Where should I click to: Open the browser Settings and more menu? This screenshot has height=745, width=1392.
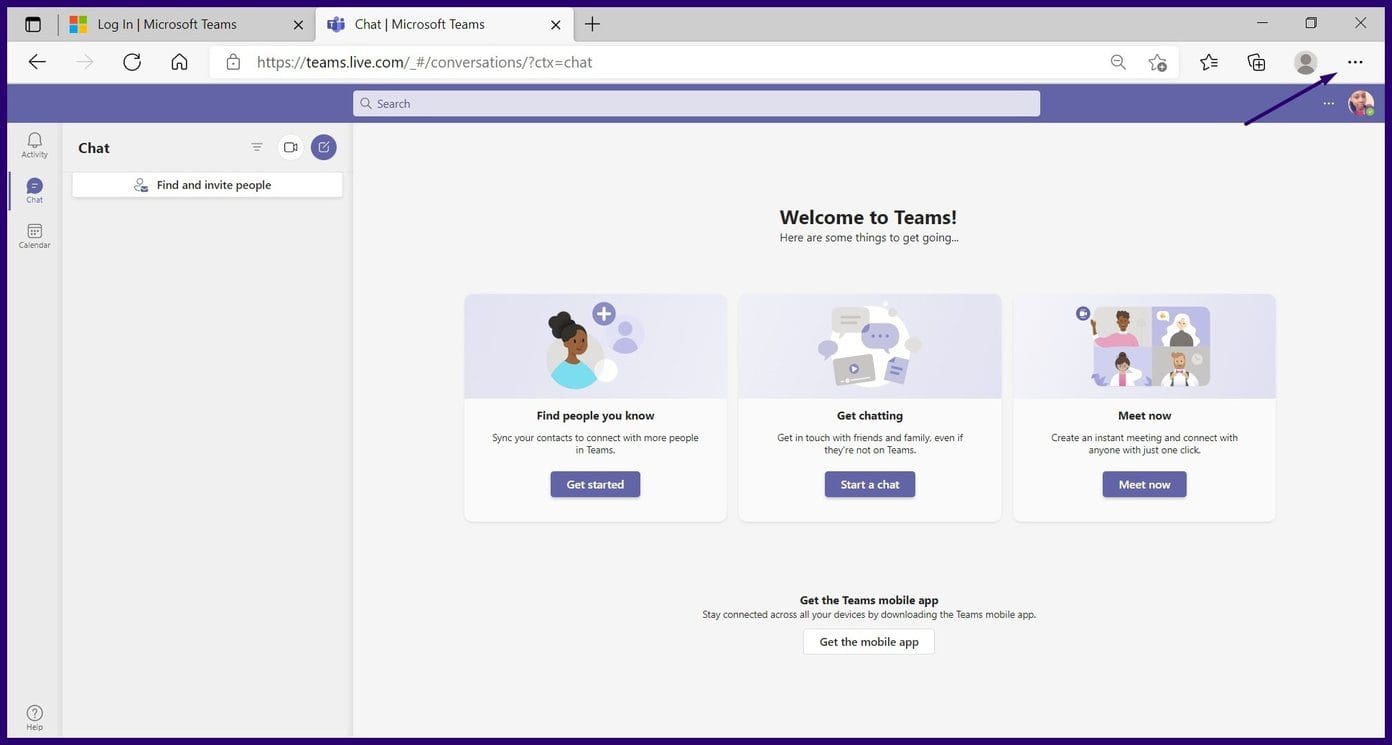pos(1355,62)
